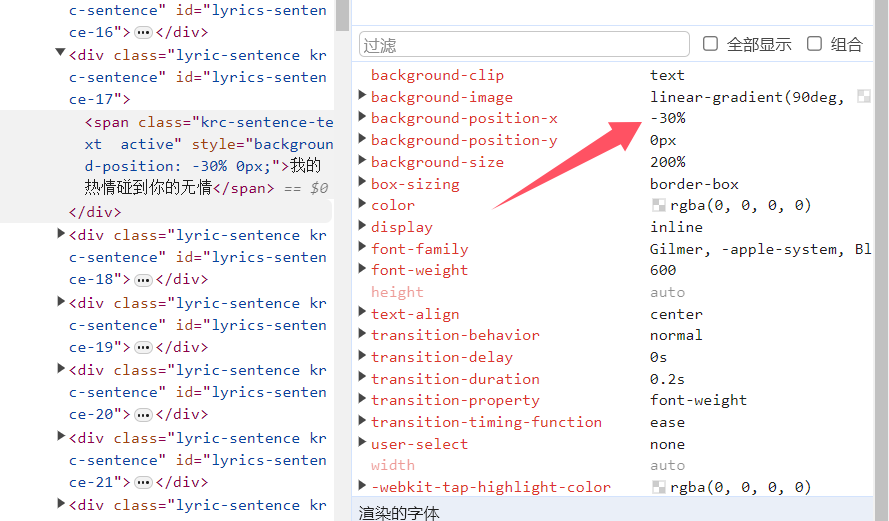Click the ellipsis badge in lyrics-sentence-16 div
Screen dimensions: 889x521
coord(143,32)
